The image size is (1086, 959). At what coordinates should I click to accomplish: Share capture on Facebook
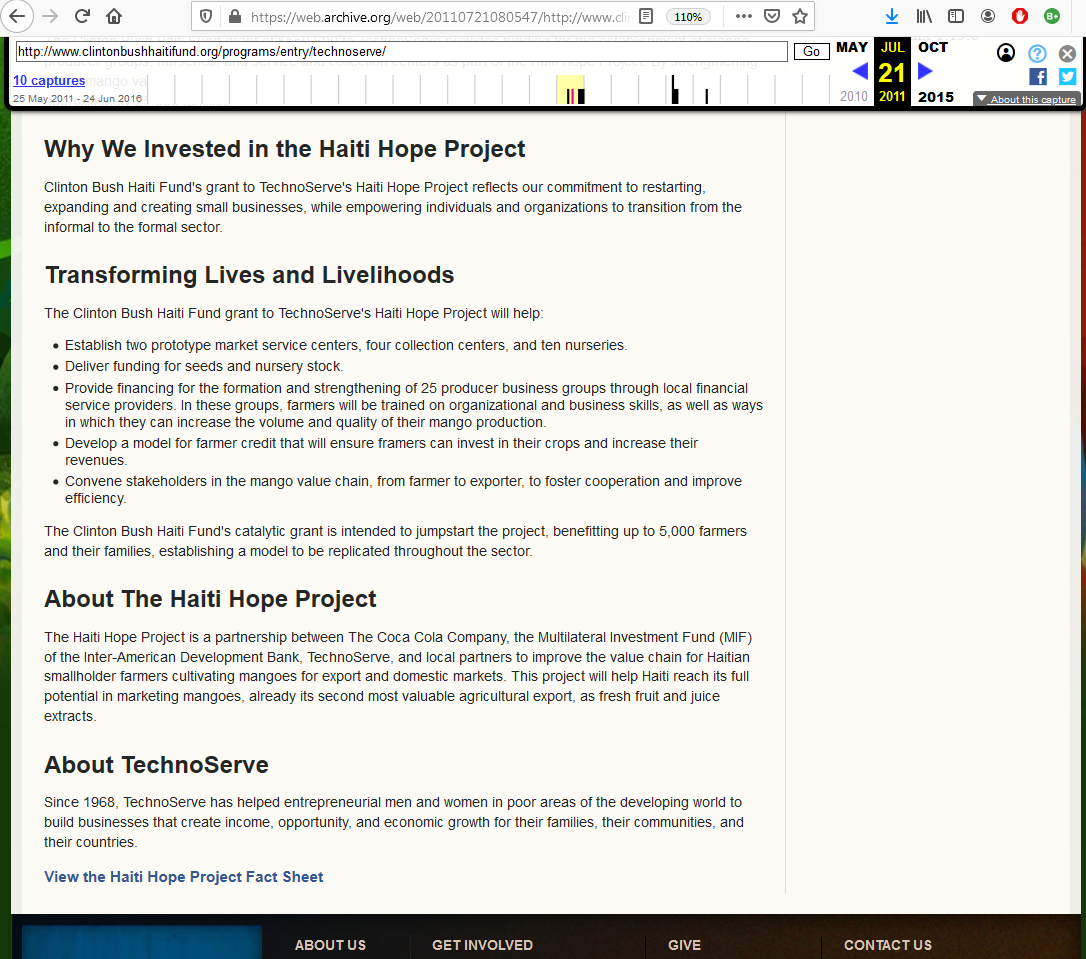coord(1038,76)
